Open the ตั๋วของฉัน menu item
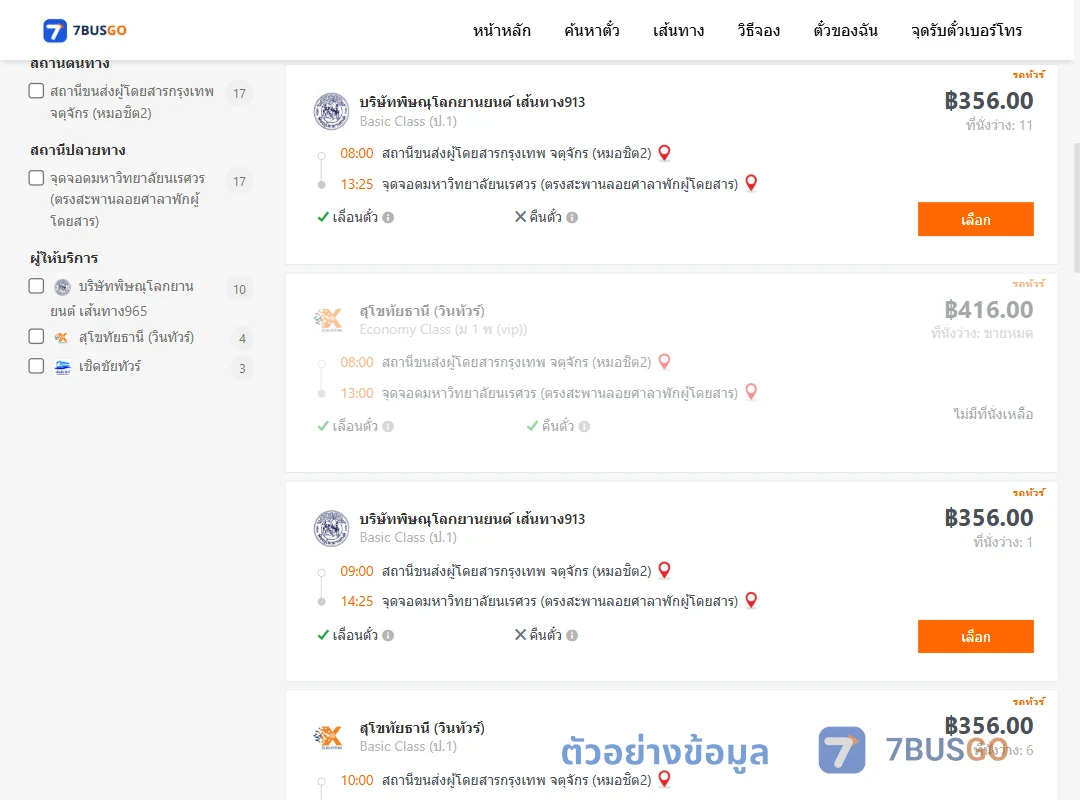This screenshot has height=800, width=1080. [x=845, y=30]
